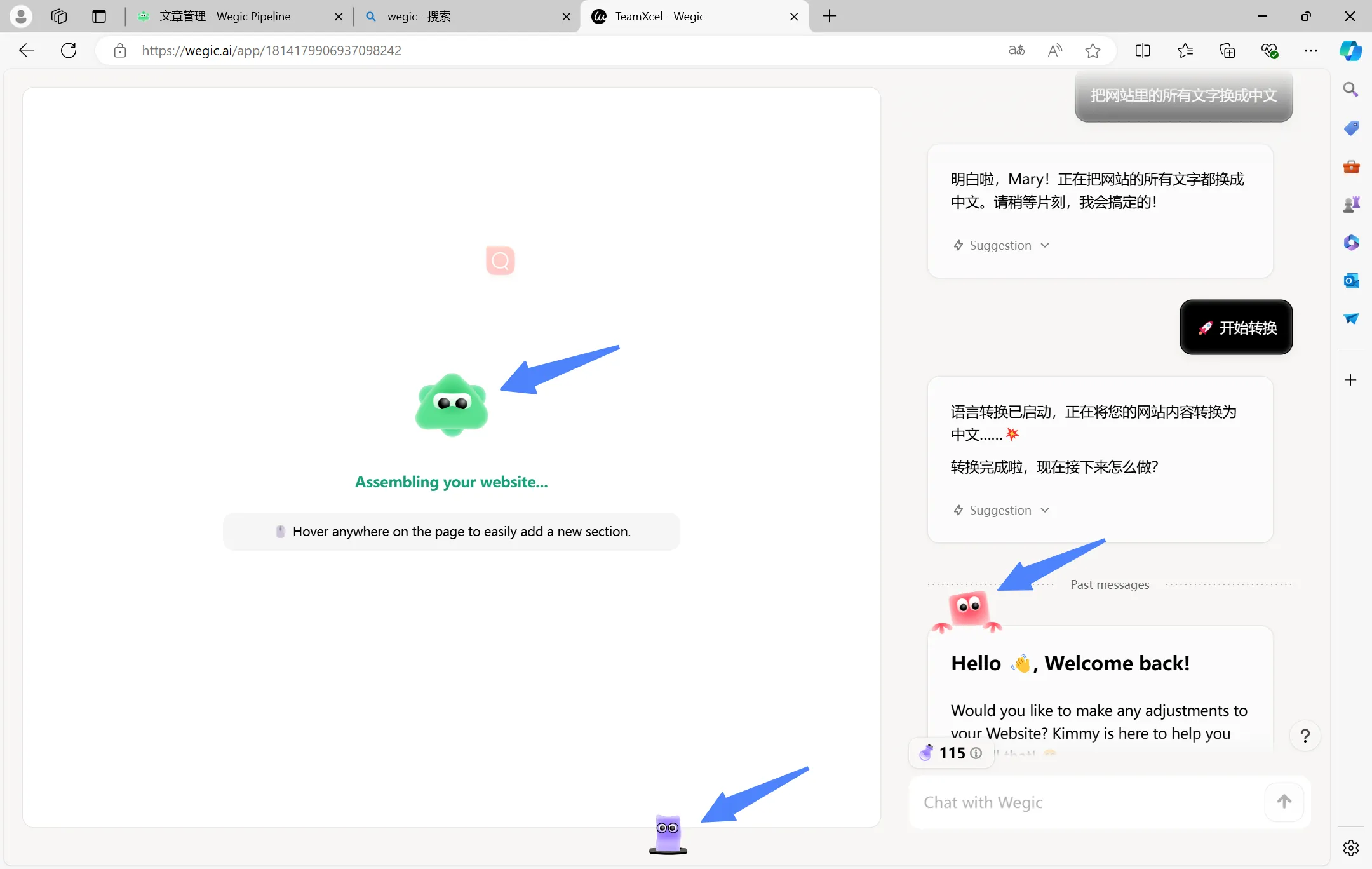This screenshot has height=869, width=1372.
Task: Refresh the current page
Action: click(69, 50)
